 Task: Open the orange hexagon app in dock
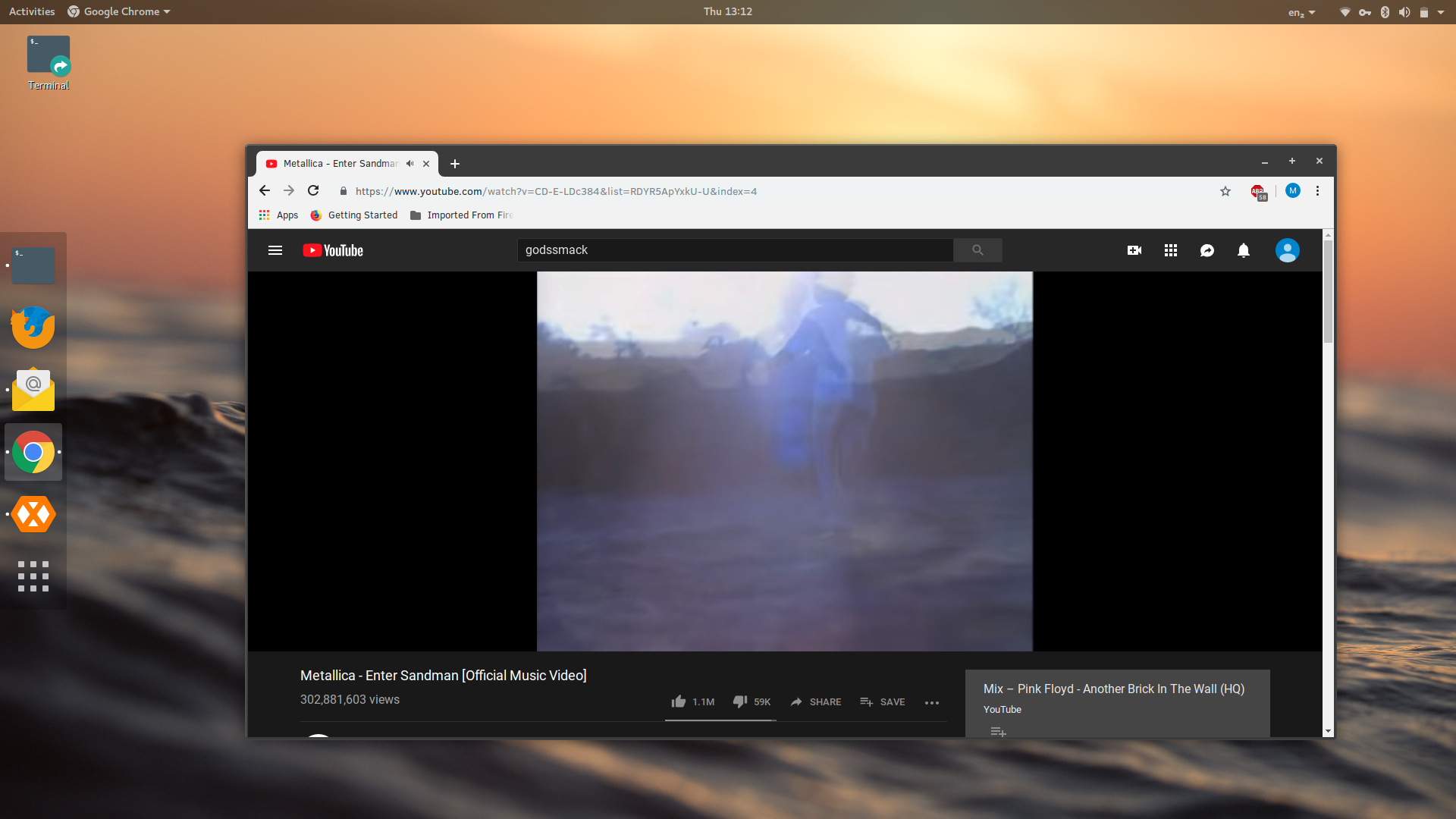click(x=33, y=514)
